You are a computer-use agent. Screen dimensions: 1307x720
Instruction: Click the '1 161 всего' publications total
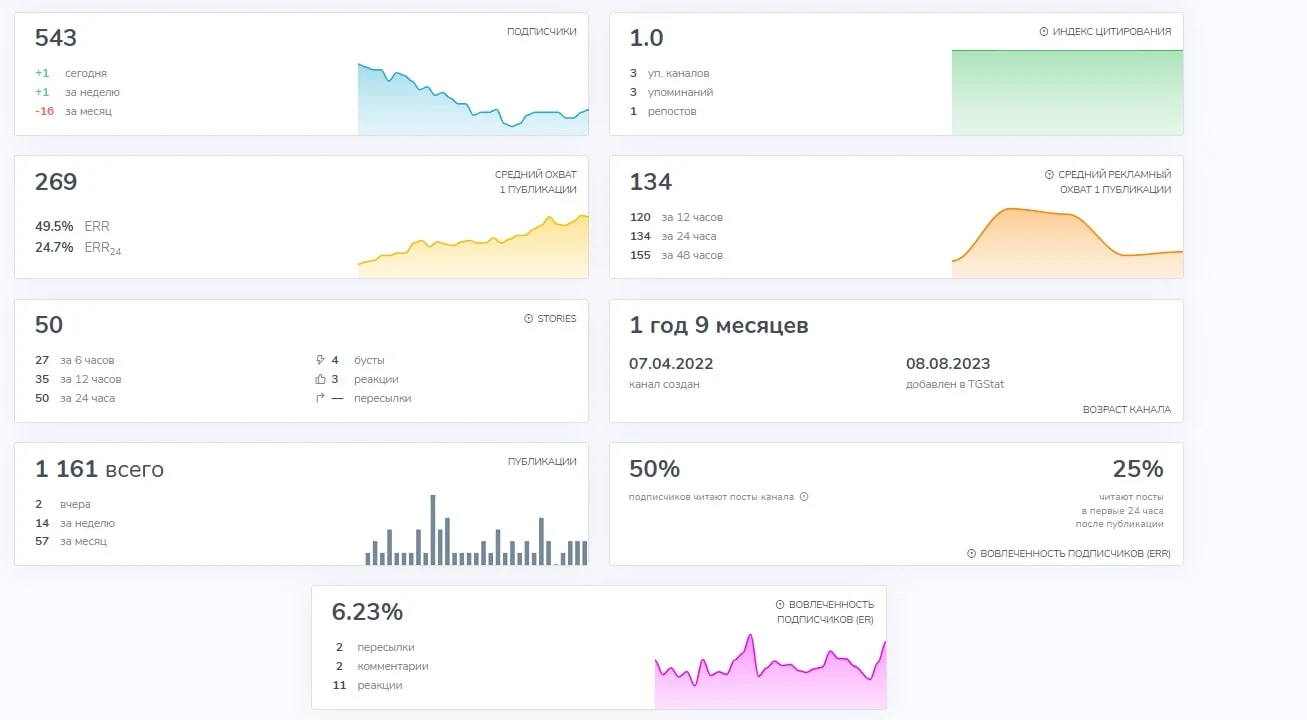click(x=99, y=469)
